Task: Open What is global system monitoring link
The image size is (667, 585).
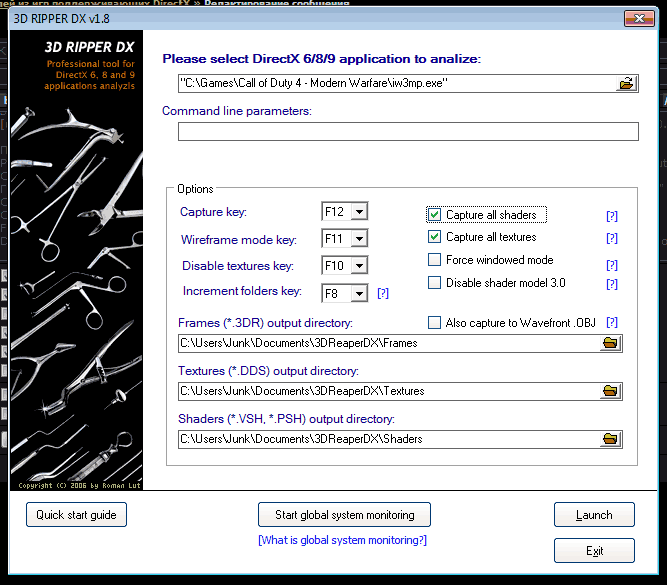Action: click(x=342, y=540)
